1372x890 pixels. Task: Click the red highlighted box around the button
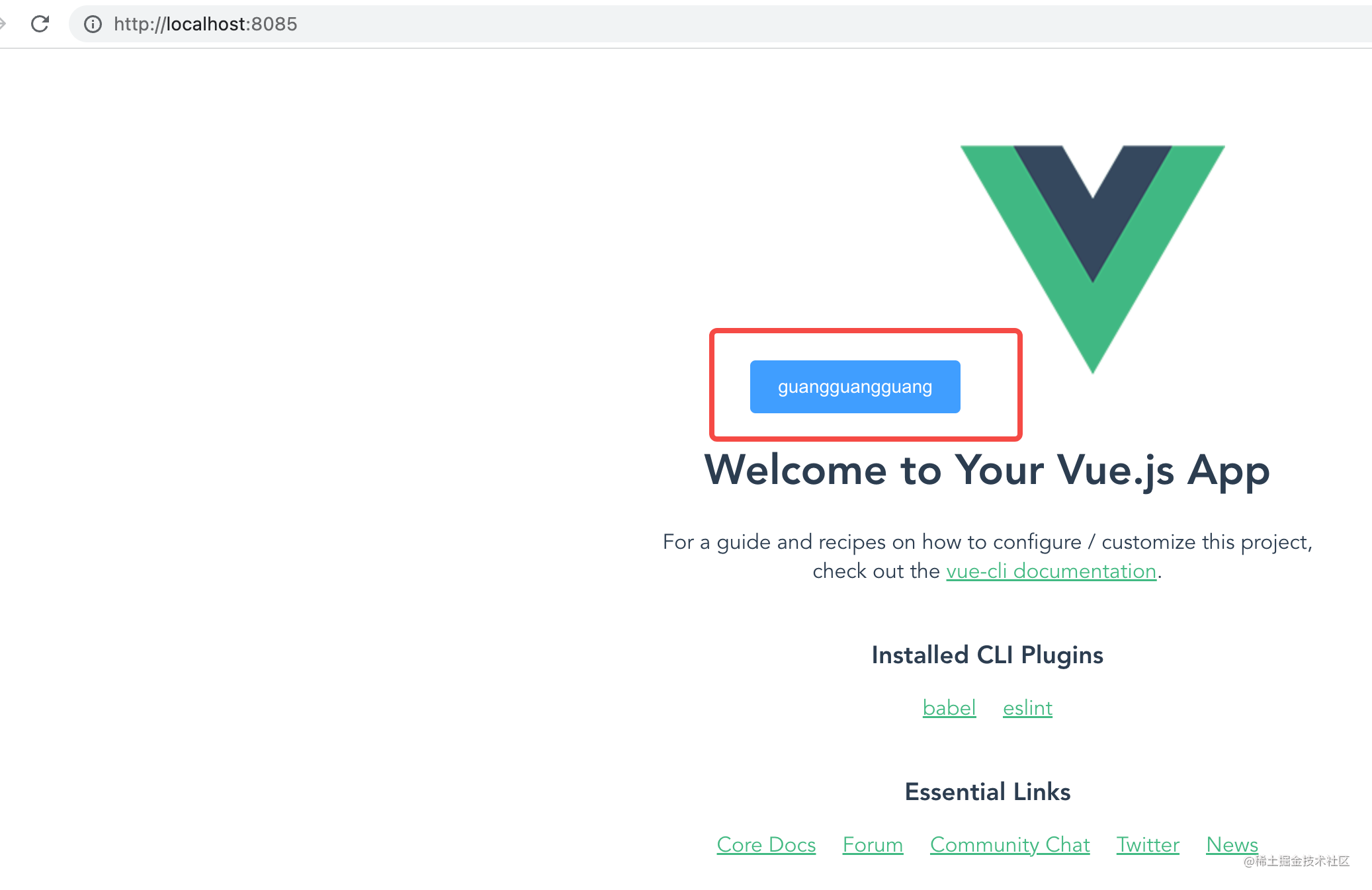click(x=865, y=385)
